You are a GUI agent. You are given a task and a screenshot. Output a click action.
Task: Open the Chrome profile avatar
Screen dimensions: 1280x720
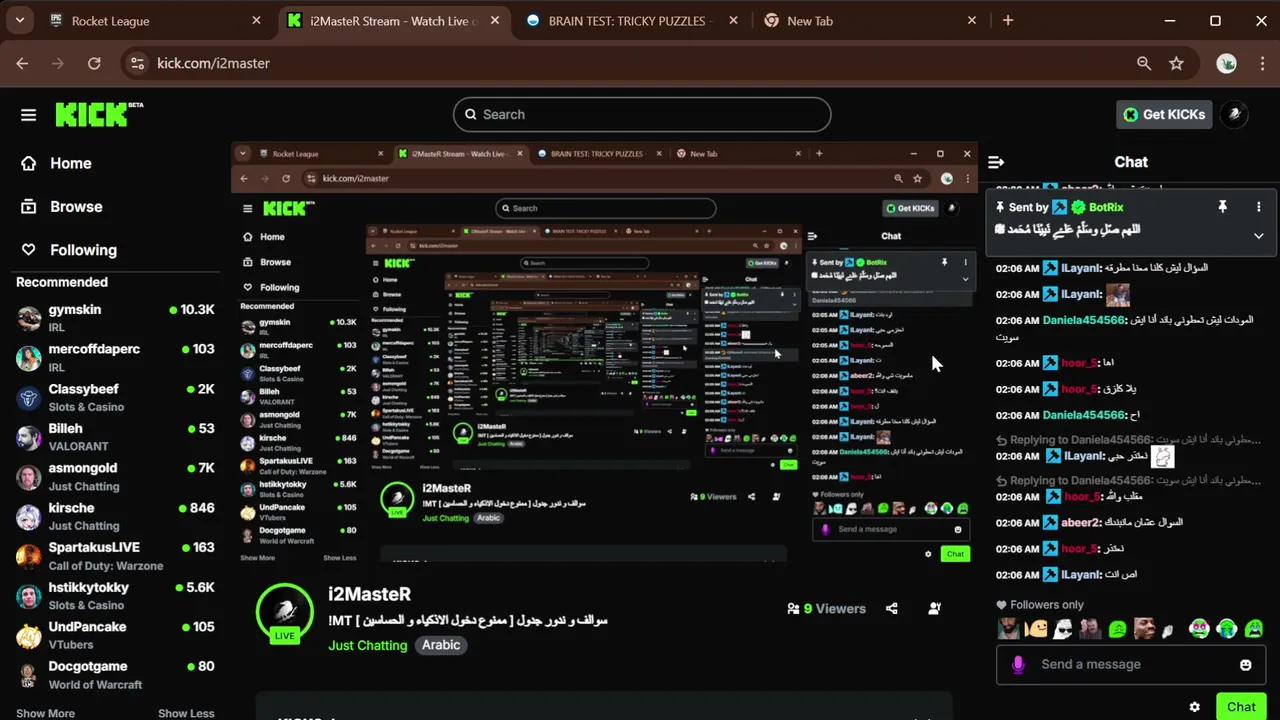[x=1227, y=63]
